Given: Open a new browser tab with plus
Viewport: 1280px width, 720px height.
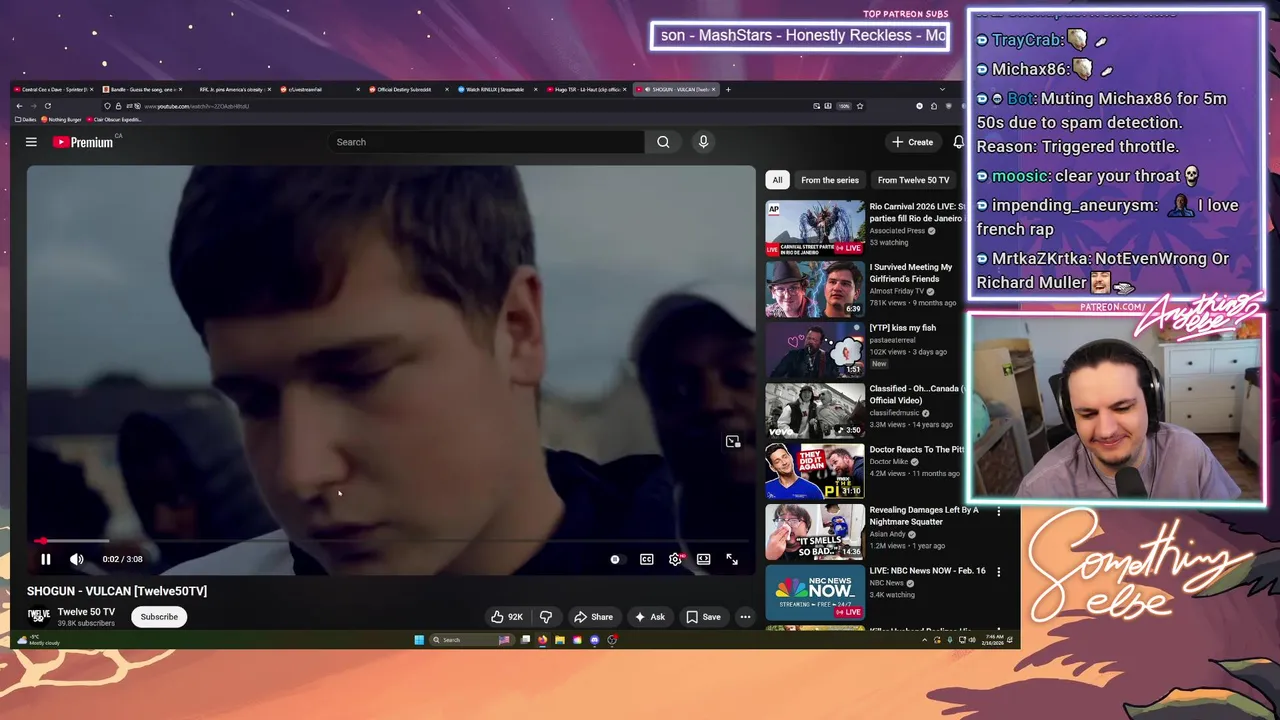Looking at the screenshot, I should tap(728, 89).
